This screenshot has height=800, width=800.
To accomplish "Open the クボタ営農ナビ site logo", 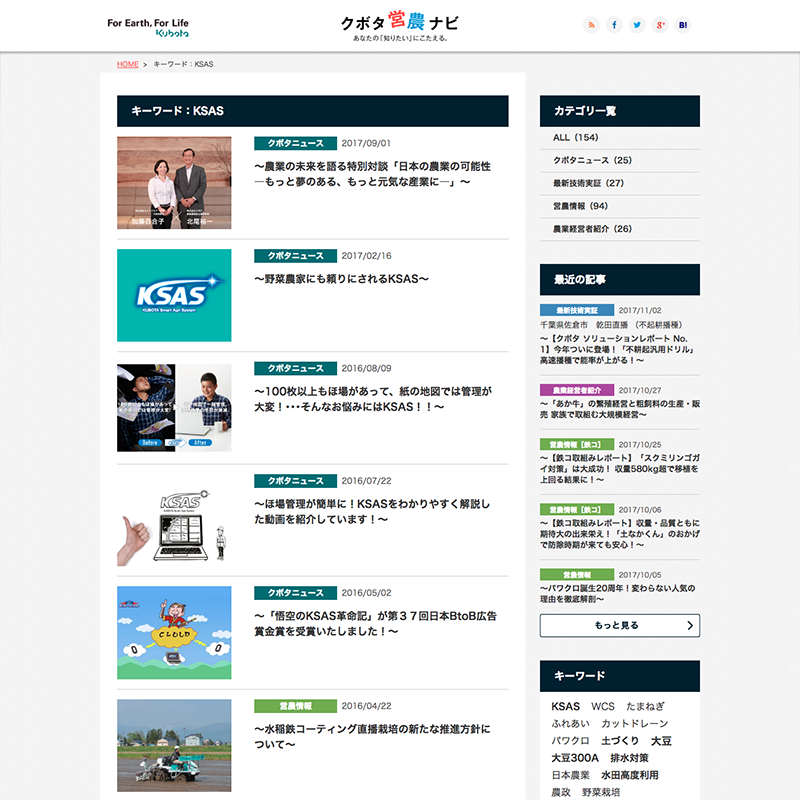I will click(400, 27).
